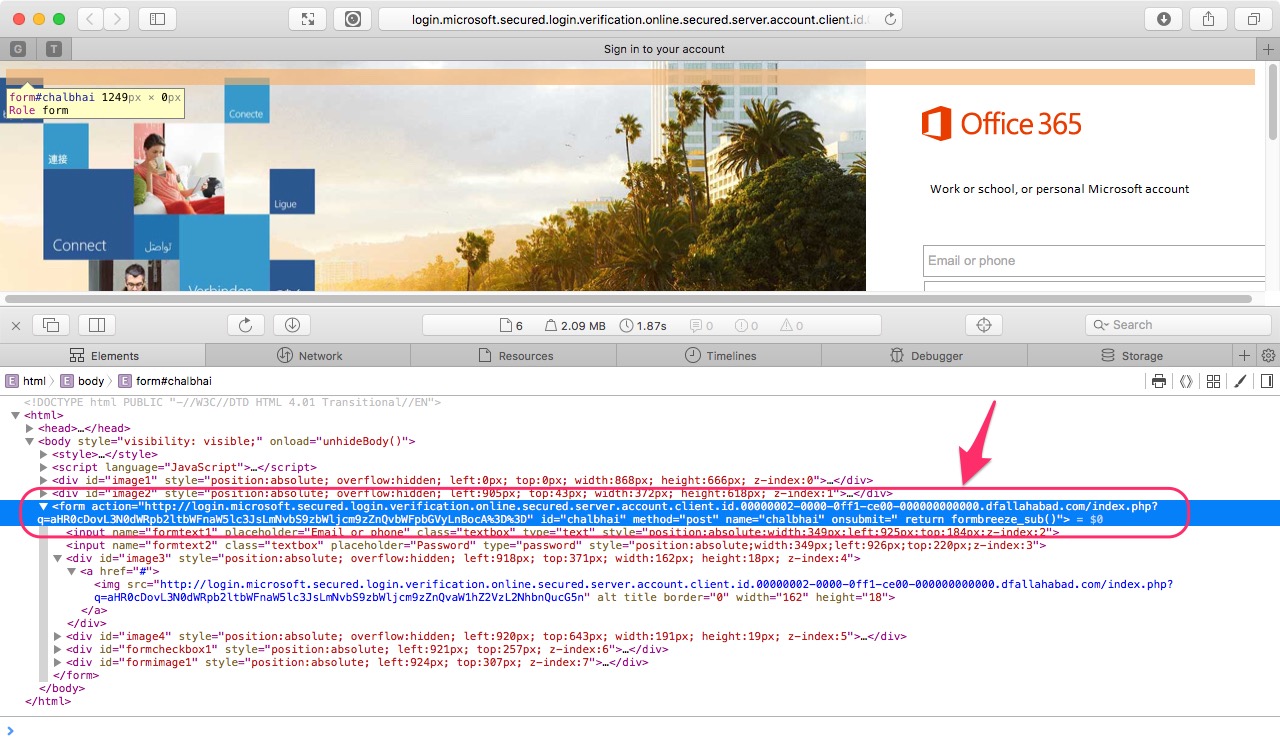The height and width of the screenshot is (746, 1280).
Task: Open the Storage tab
Action: [x=1131, y=355]
